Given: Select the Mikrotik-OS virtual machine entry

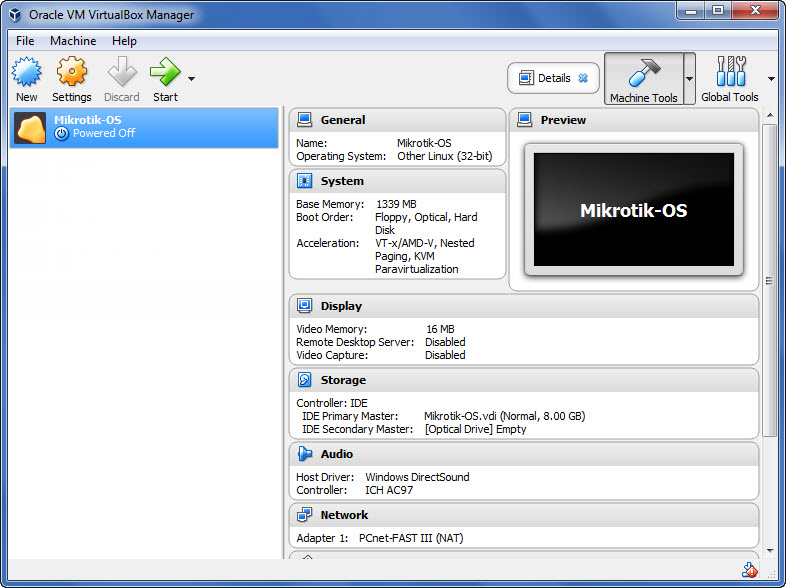Looking at the screenshot, I should [144, 127].
